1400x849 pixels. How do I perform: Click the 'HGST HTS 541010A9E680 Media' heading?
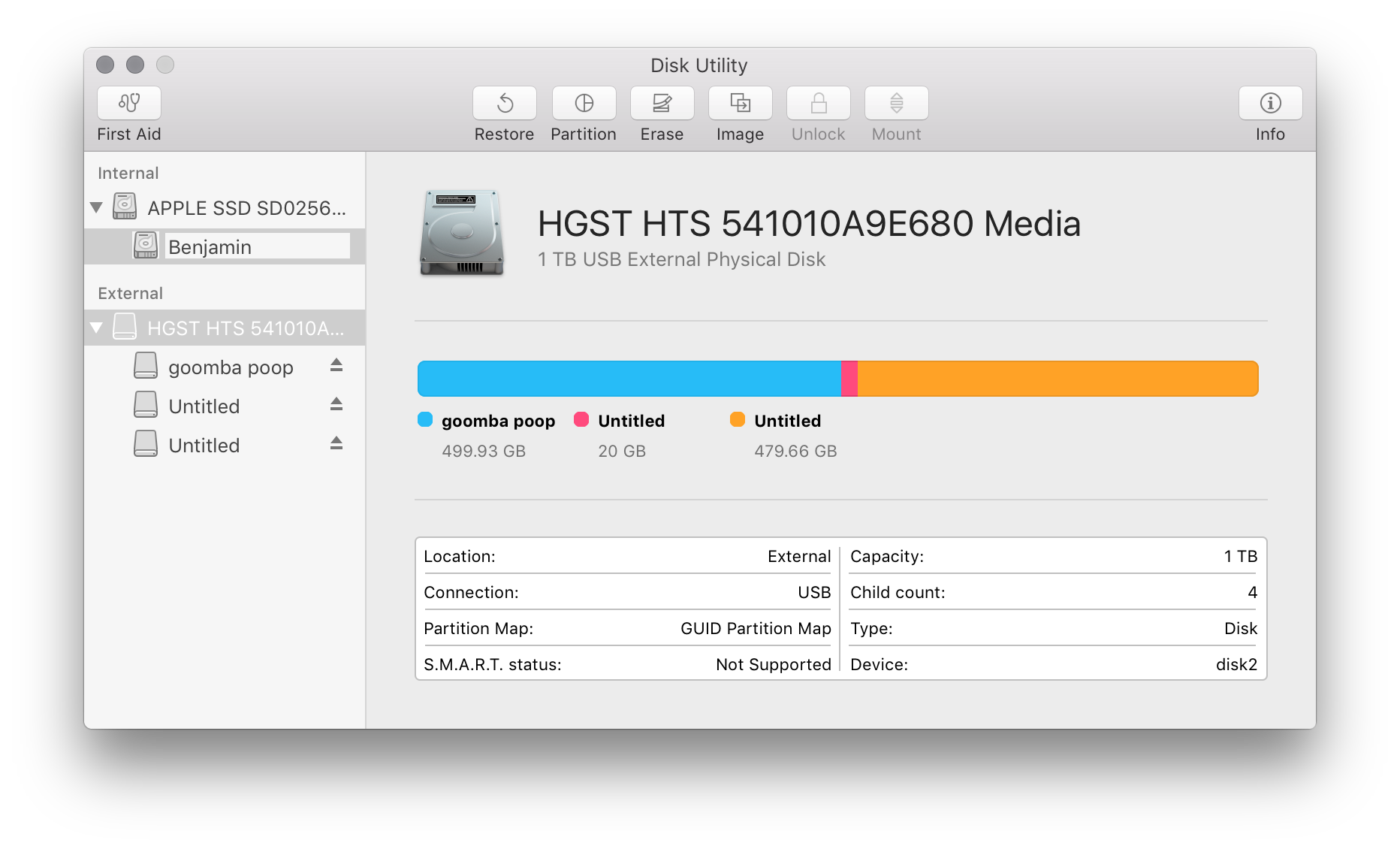coord(809,223)
